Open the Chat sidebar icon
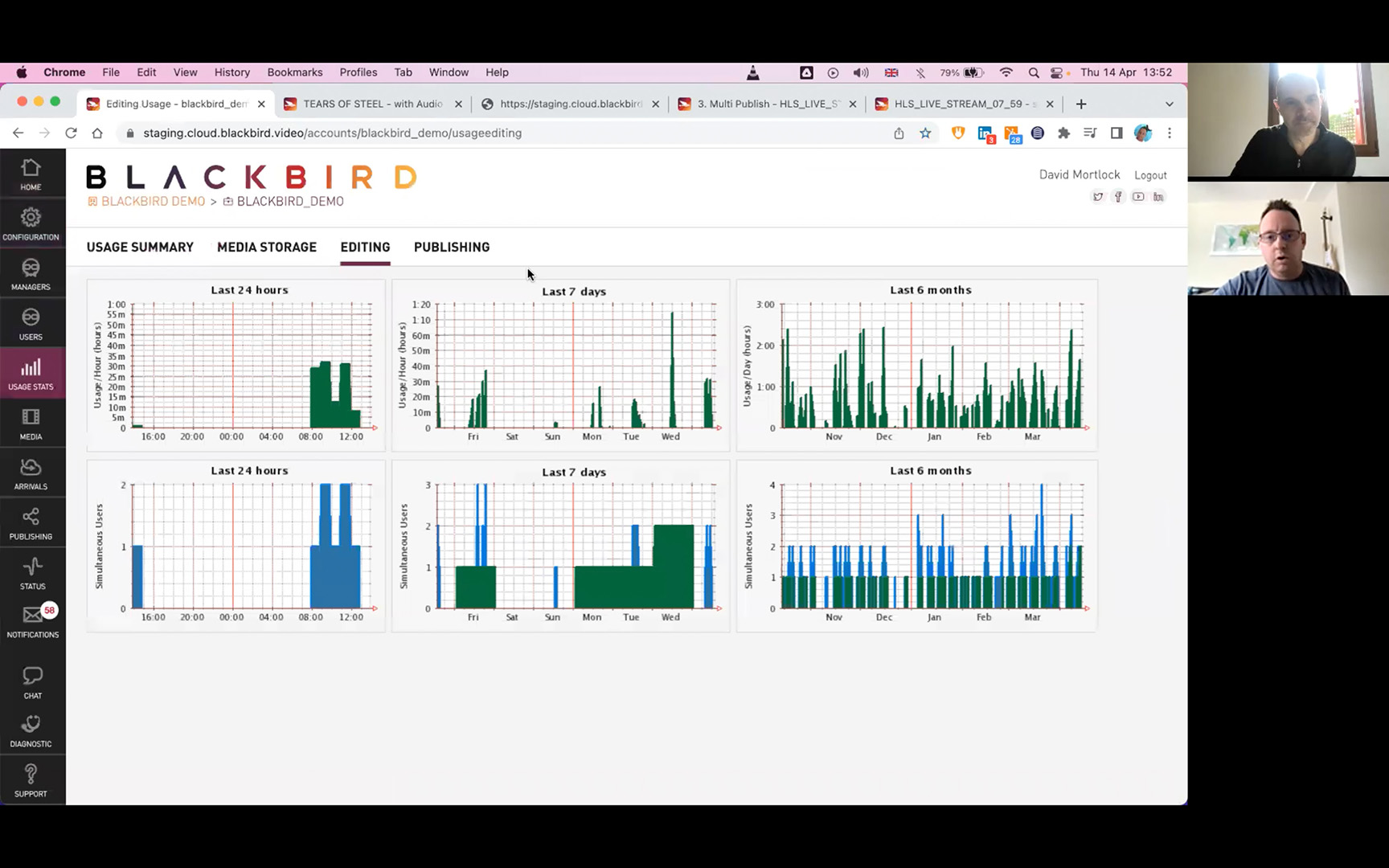Image resolution: width=1389 pixels, height=868 pixels. point(32,682)
